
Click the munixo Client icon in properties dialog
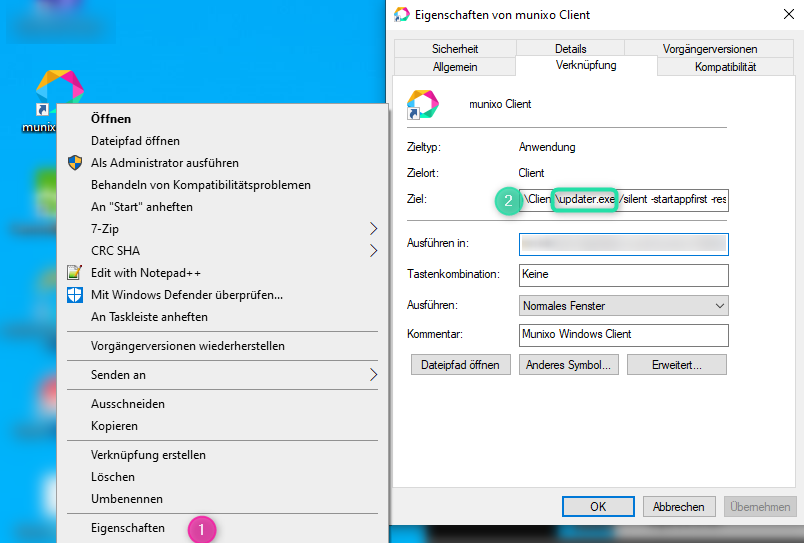click(x=423, y=105)
